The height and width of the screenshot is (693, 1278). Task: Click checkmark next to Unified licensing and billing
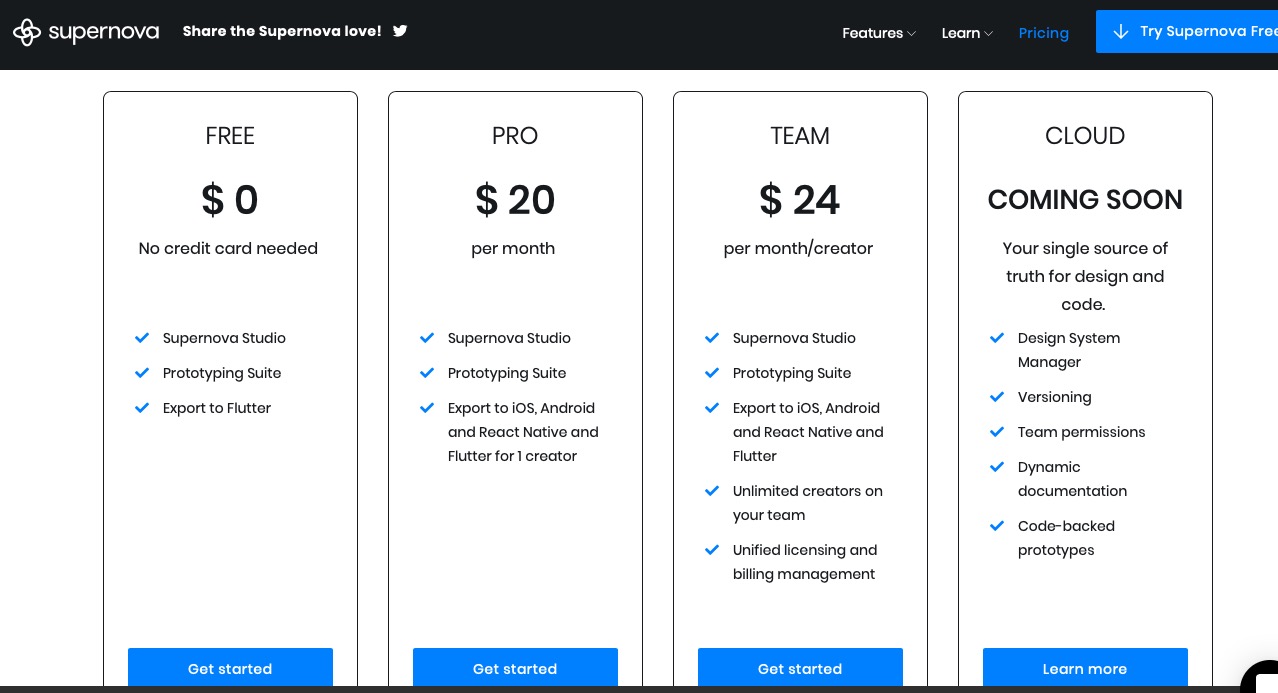pyautogui.click(x=712, y=550)
